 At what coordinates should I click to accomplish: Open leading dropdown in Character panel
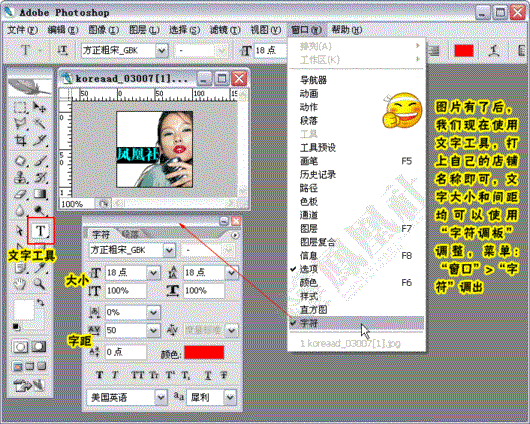point(232,273)
